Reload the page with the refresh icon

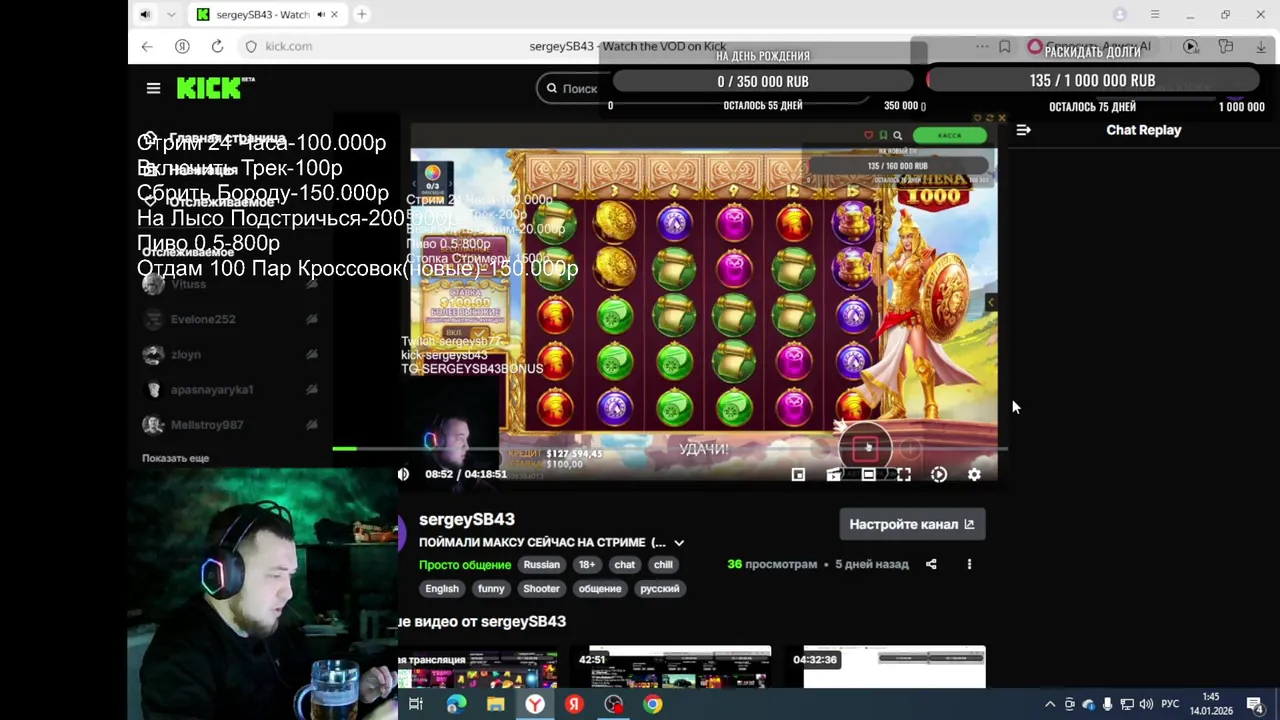217,46
